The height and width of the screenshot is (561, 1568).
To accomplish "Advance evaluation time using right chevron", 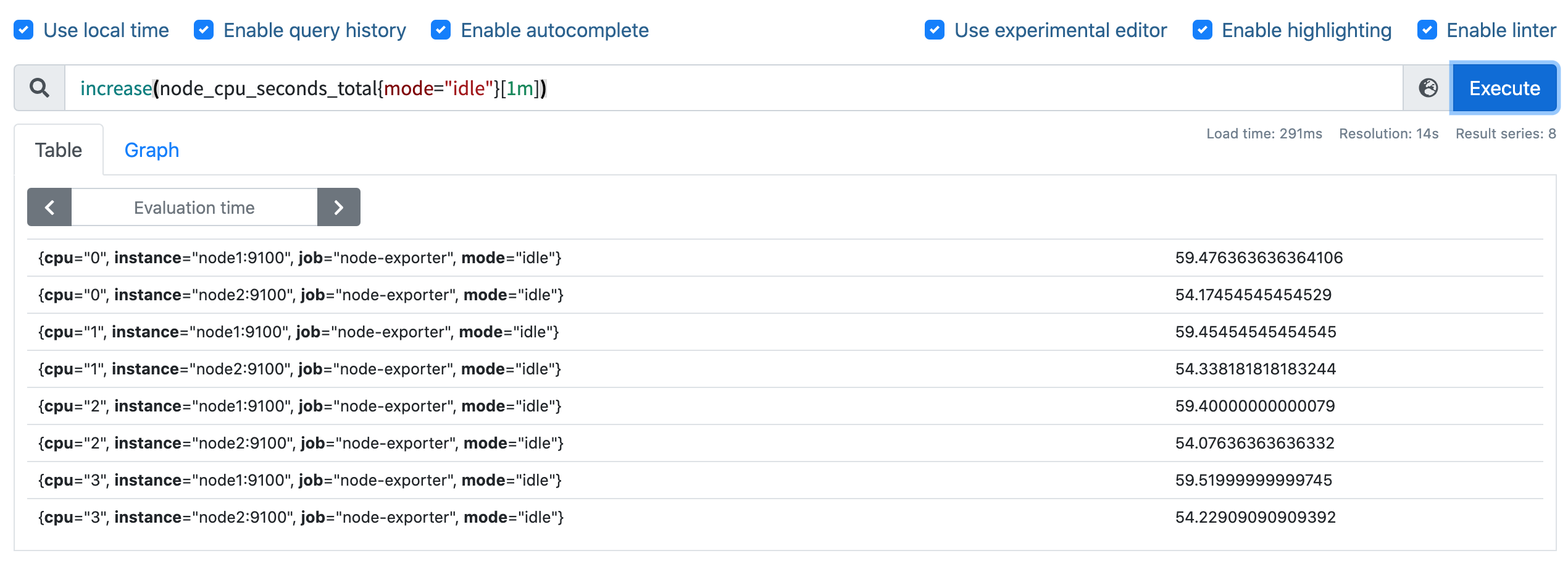I will 338,207.
